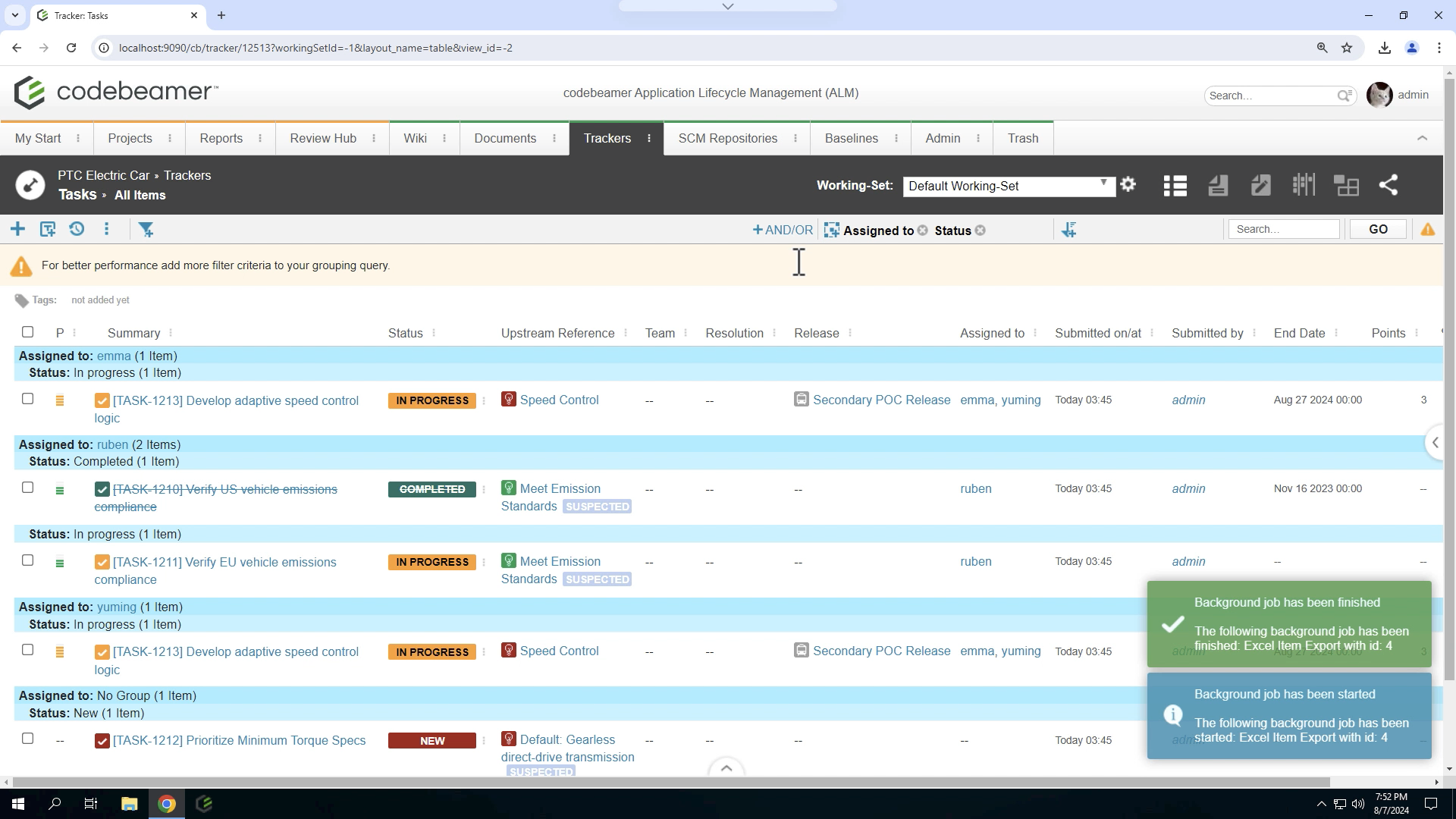Click the sort order icon beside Status filter

tap(1068, 230)
